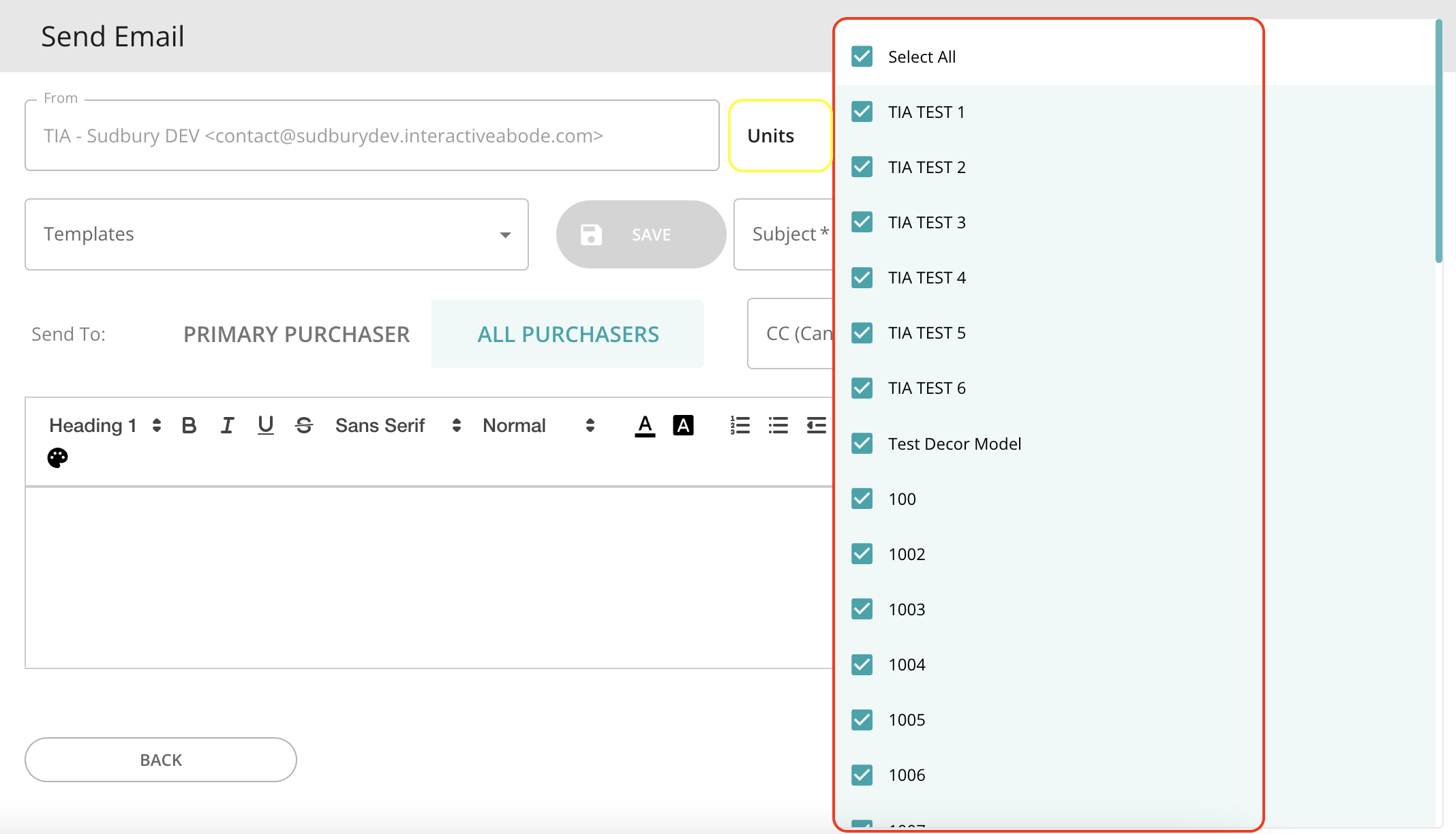
Task: Uncheck unit 1006 checkbox
Action: (862, 775)
